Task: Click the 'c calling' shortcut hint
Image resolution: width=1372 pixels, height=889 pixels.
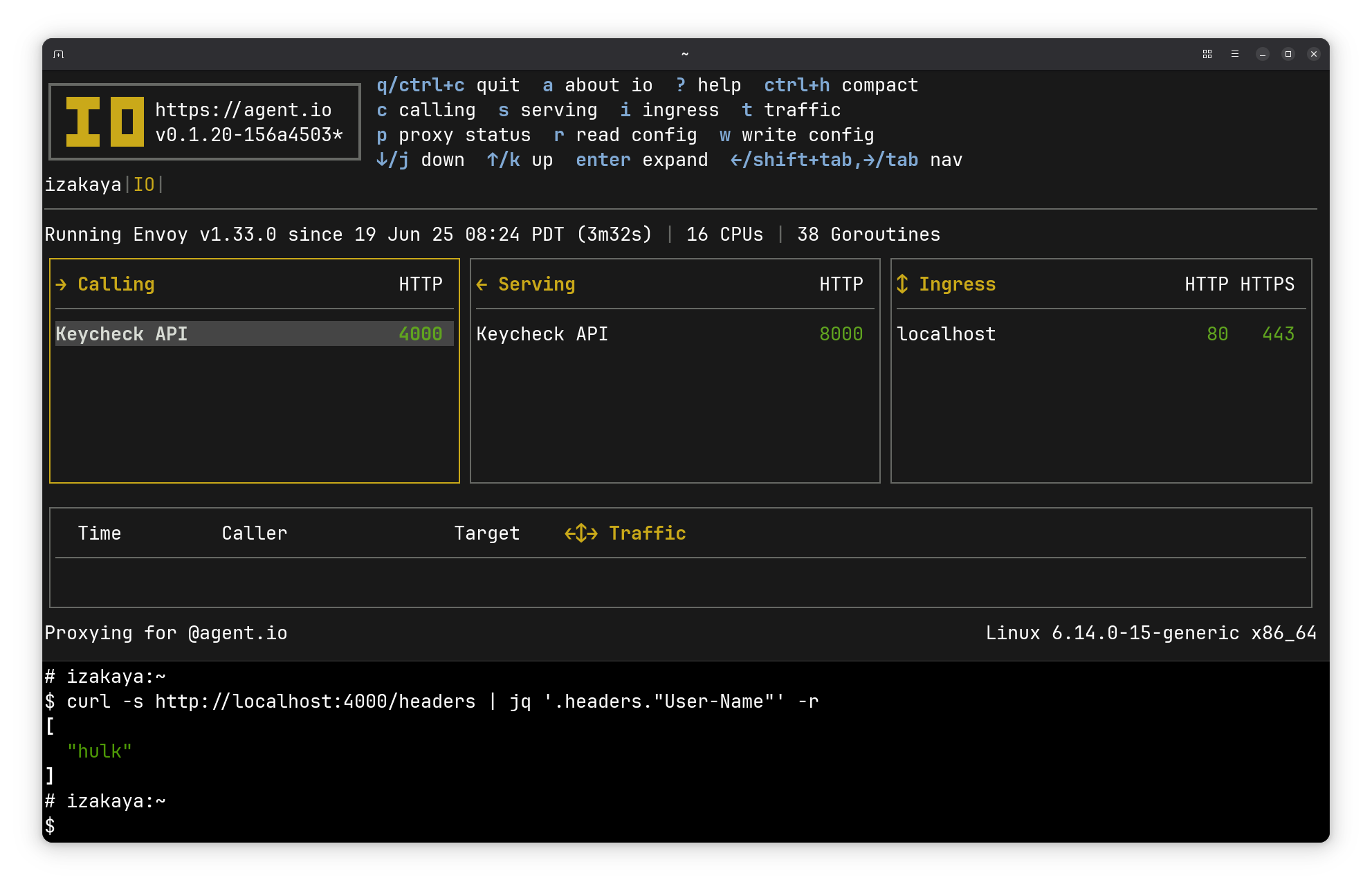Action: click(x=426, y=110)
